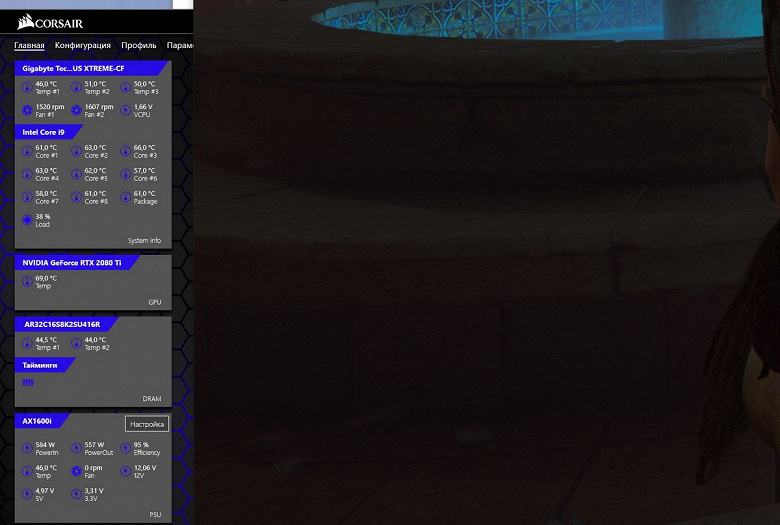
Task: Click the motherboard Temp #2 thermometer icon
Action: [x=76, y=88]
